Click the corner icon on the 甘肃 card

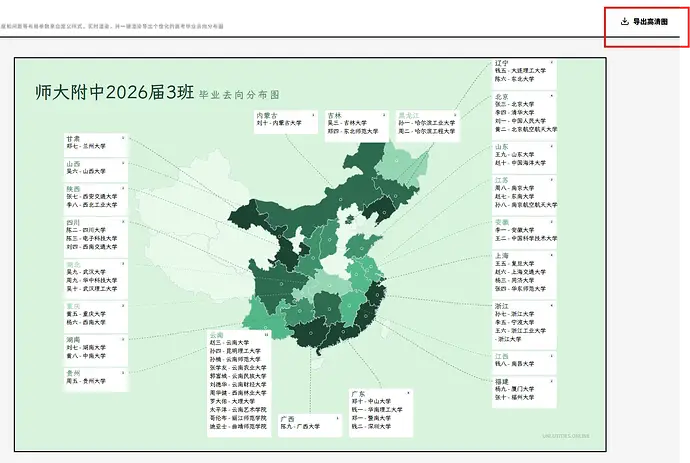pyautogui.click(x=123, y=138)
